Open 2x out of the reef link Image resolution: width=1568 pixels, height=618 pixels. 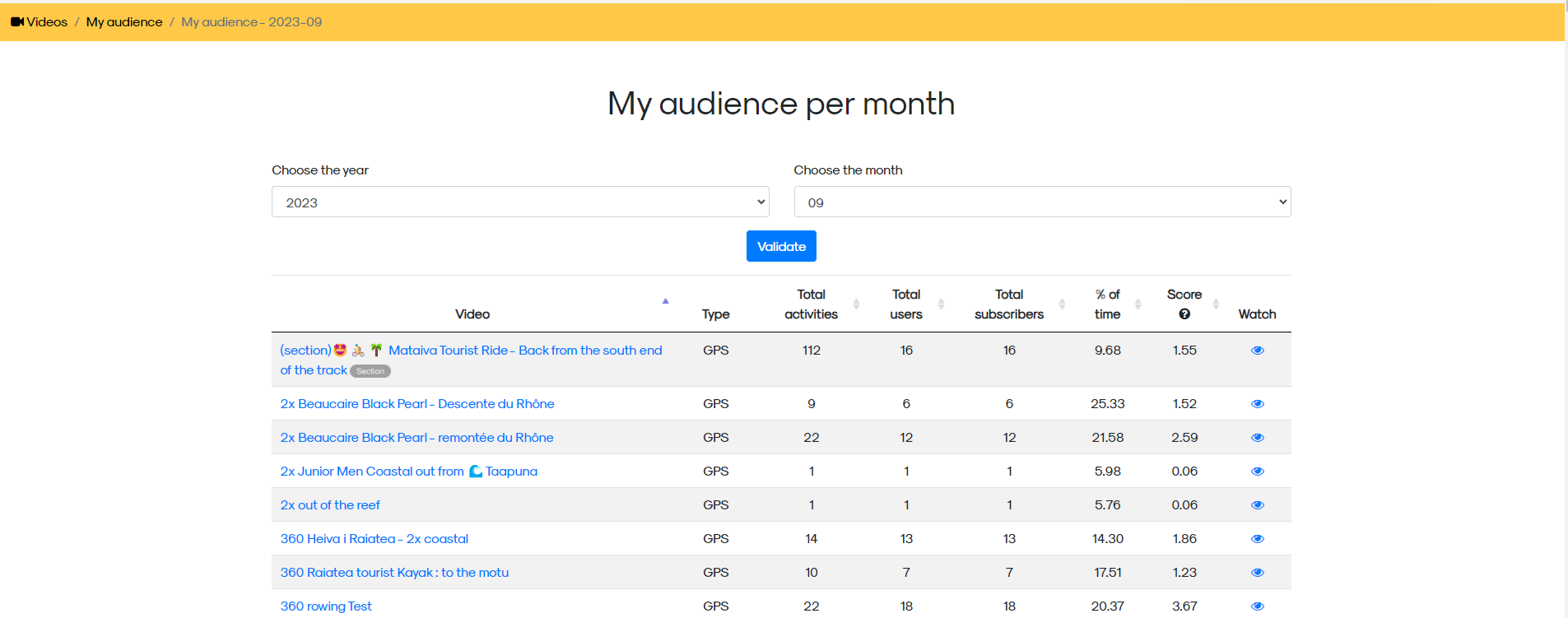330,505
